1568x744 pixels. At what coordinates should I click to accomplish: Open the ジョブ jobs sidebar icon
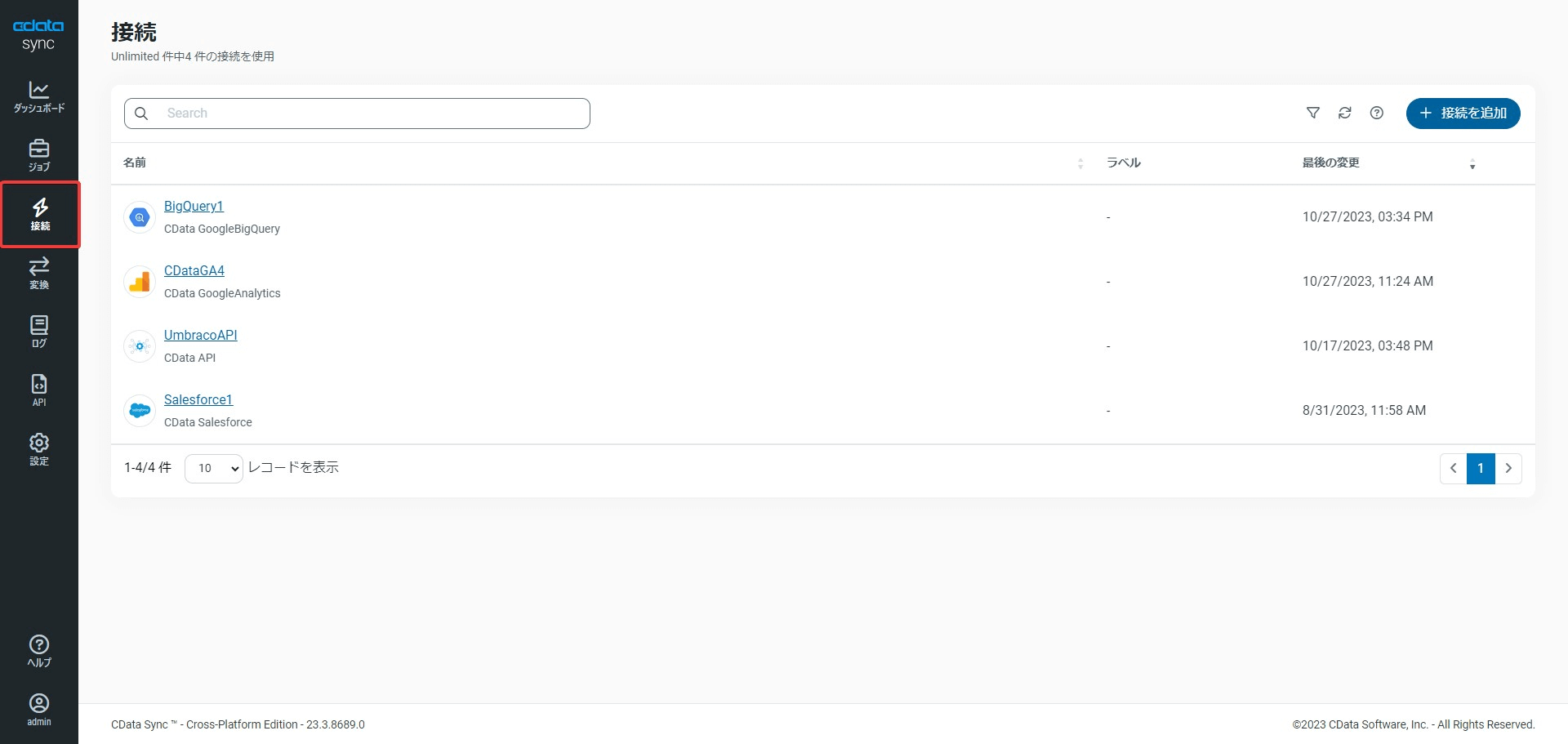coord(39,155)
